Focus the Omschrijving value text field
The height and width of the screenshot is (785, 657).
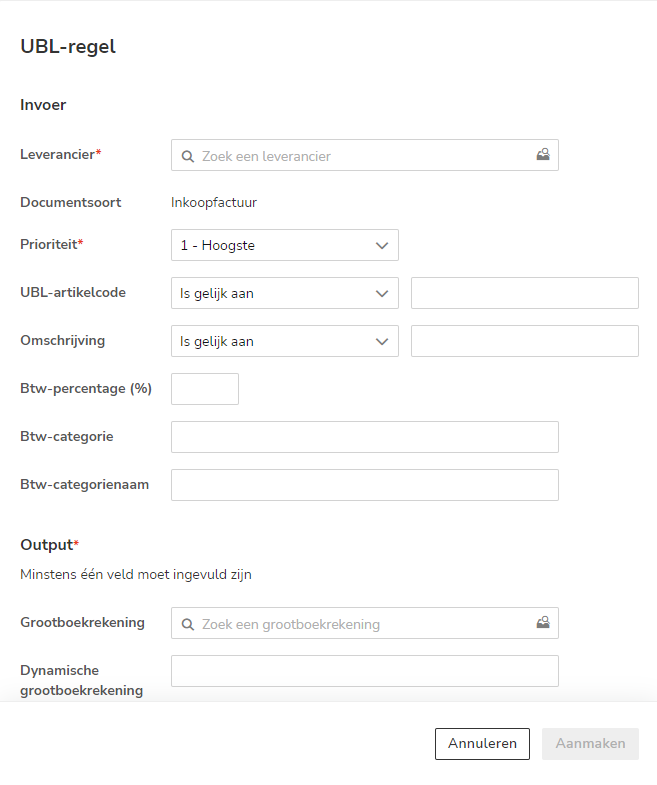pyautogui.click(x=524, y=341)
